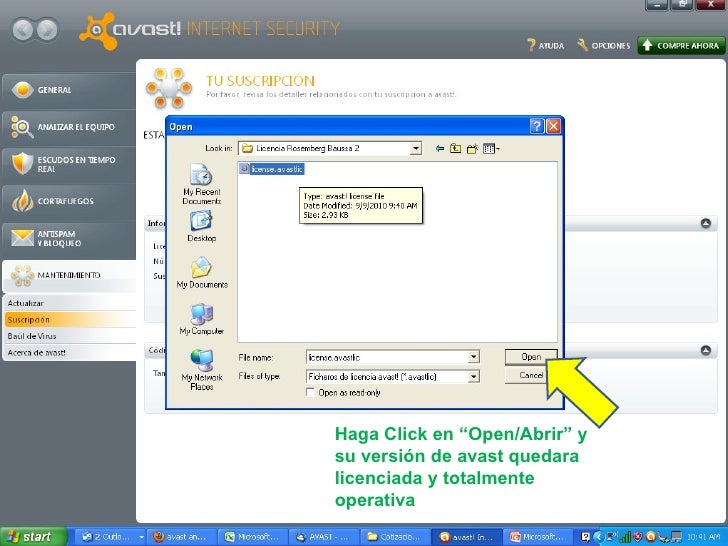Go to My Documents in places bar

pyautogui.click(x=202, y=273)
